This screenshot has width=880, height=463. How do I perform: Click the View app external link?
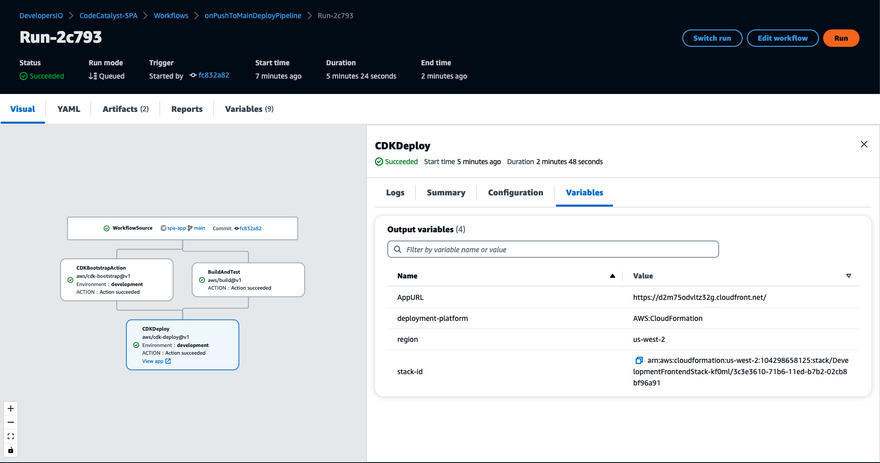tap(156, 361)
